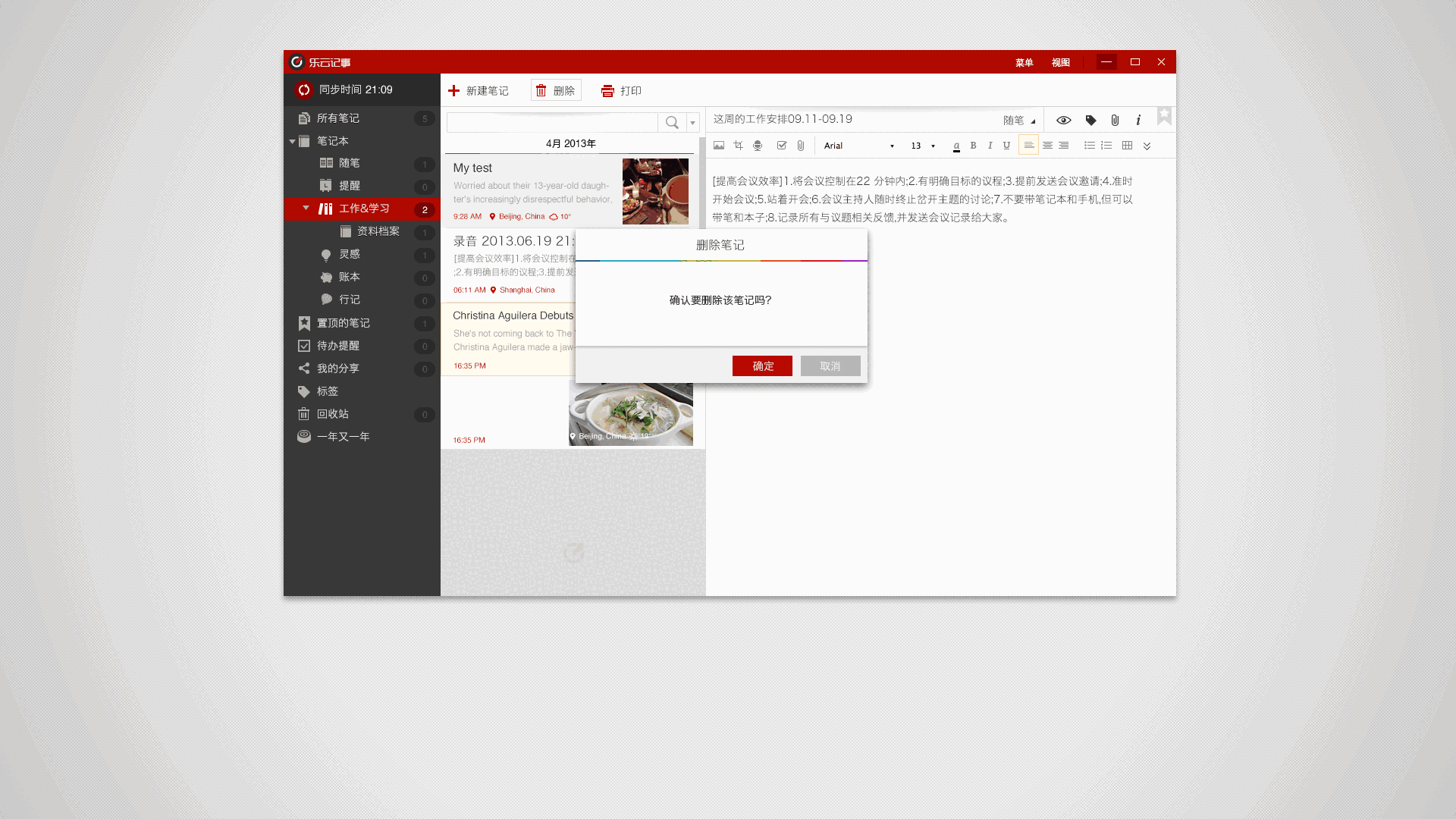
Task: Click the sync status icon
Action: coord(304,90)
